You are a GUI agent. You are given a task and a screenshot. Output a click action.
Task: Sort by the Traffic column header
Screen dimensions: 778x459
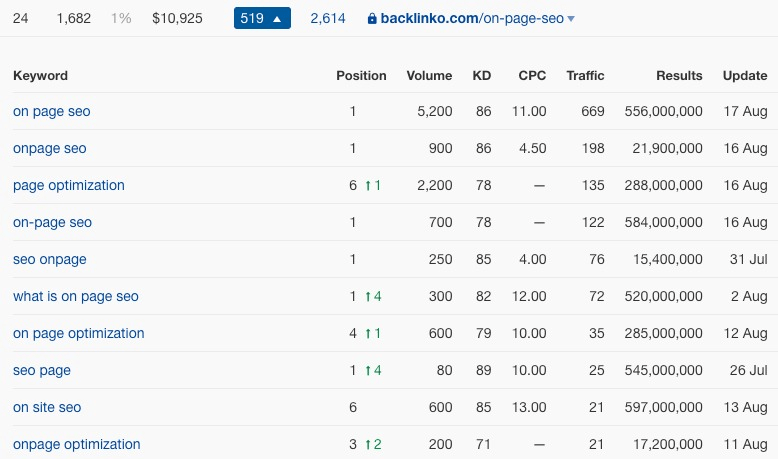point(585,75)
